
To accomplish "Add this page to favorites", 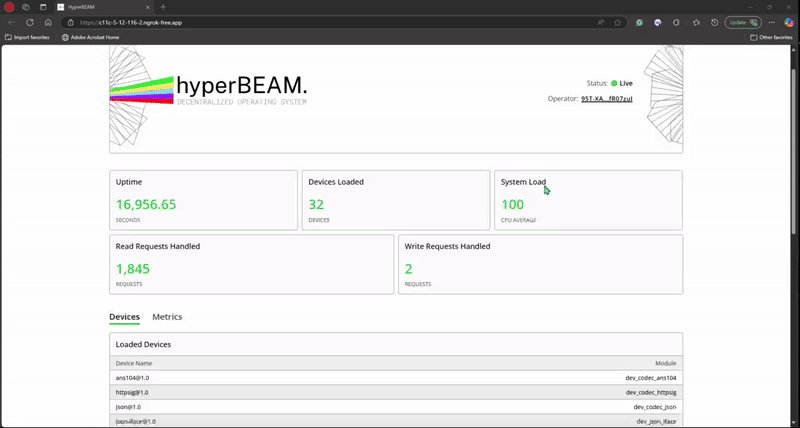I will pos(618,22).
